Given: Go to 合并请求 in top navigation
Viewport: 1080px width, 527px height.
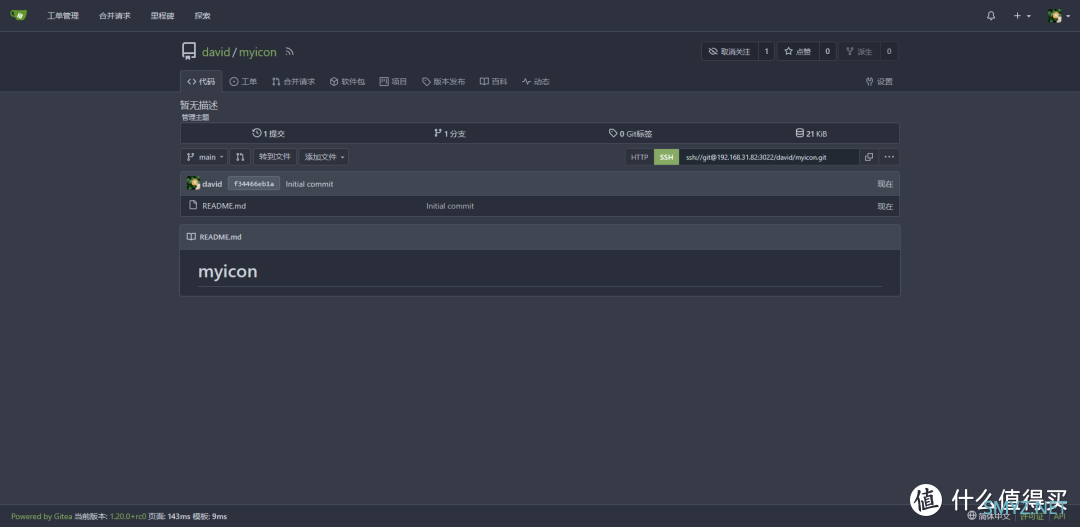Looking at the screenshot, I should 114,16.
